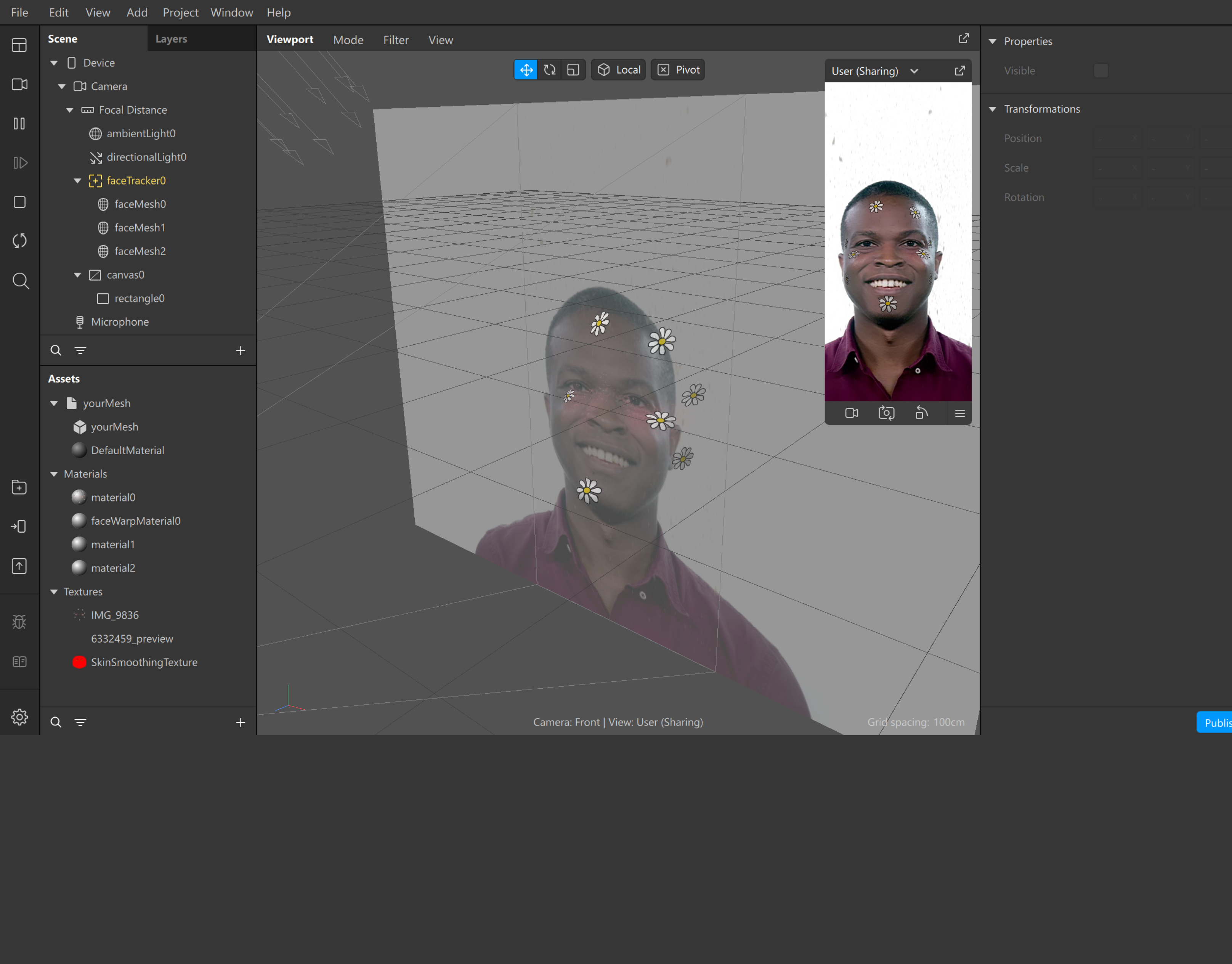The height and width of the screenshot is (964, 1232).
Task: Select the rotate gizmo tool
Action: (x=549, y=69)
